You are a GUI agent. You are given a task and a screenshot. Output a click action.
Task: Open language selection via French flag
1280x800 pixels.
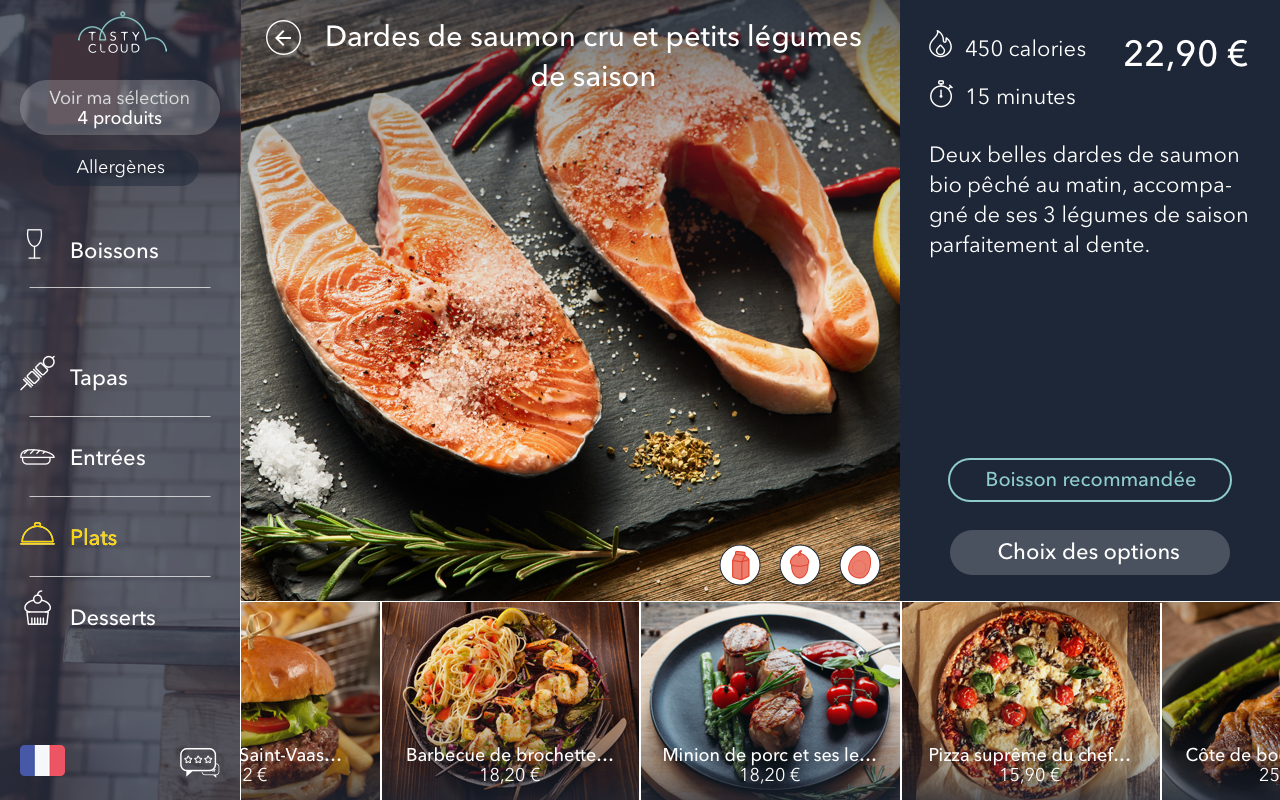click(x=42, y=760)
